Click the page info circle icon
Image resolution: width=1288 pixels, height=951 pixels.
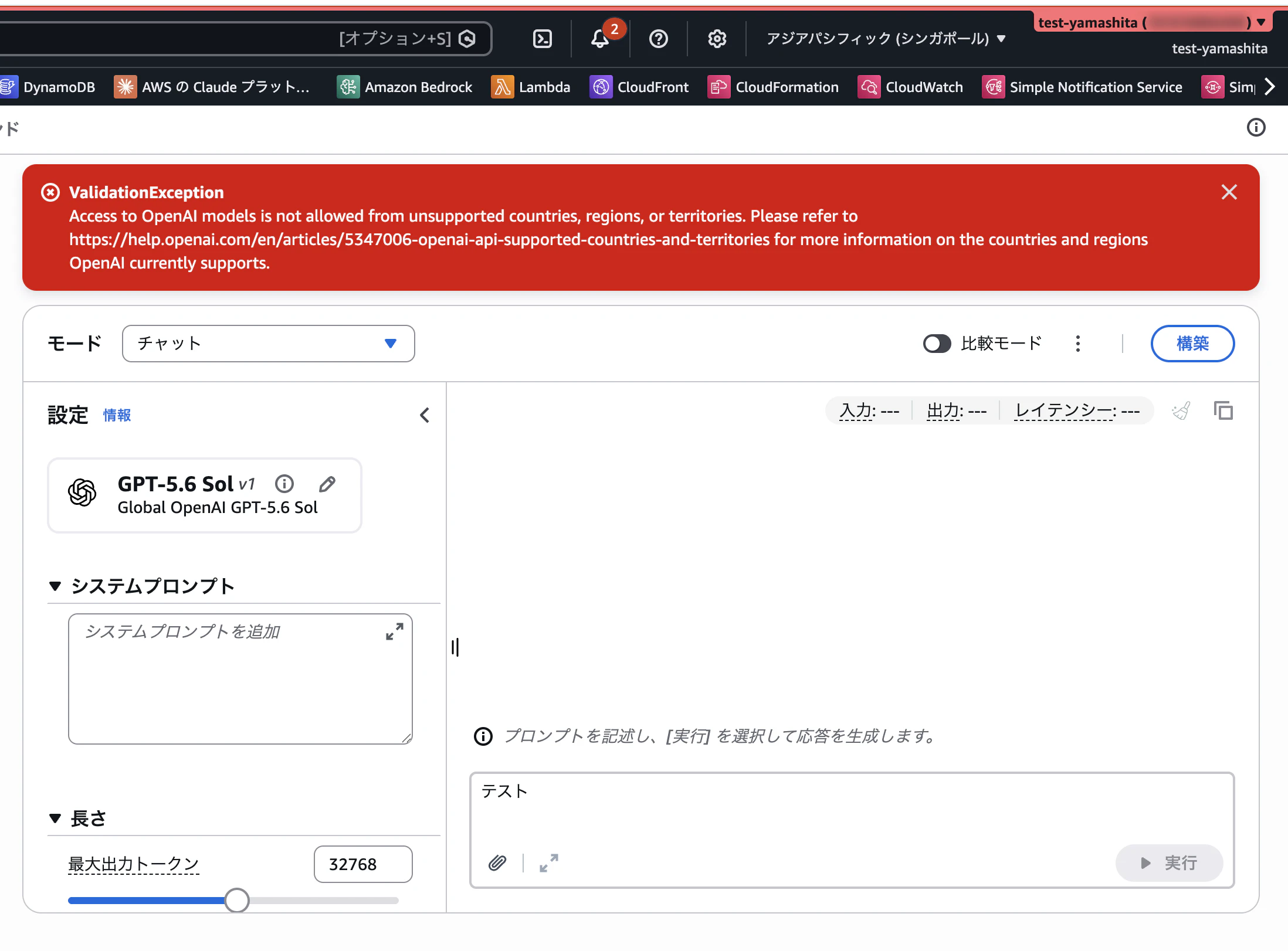[x=1256, y=127]
